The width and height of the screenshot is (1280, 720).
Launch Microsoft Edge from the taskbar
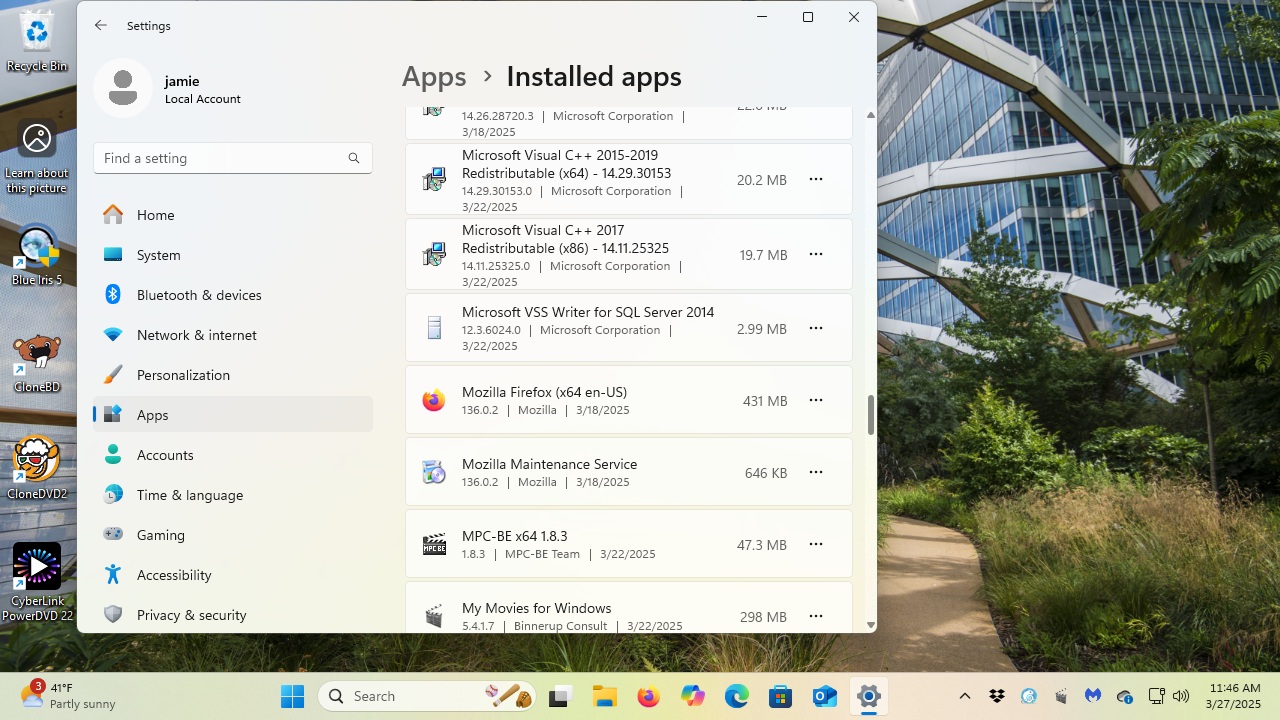(736, 696)
